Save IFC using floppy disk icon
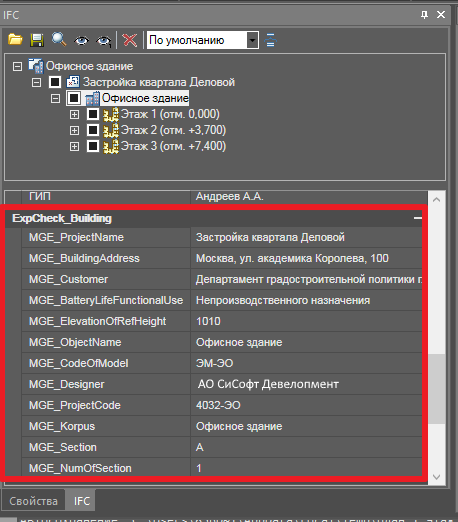This screenshot has height=522, width=458. click(37, 40)
